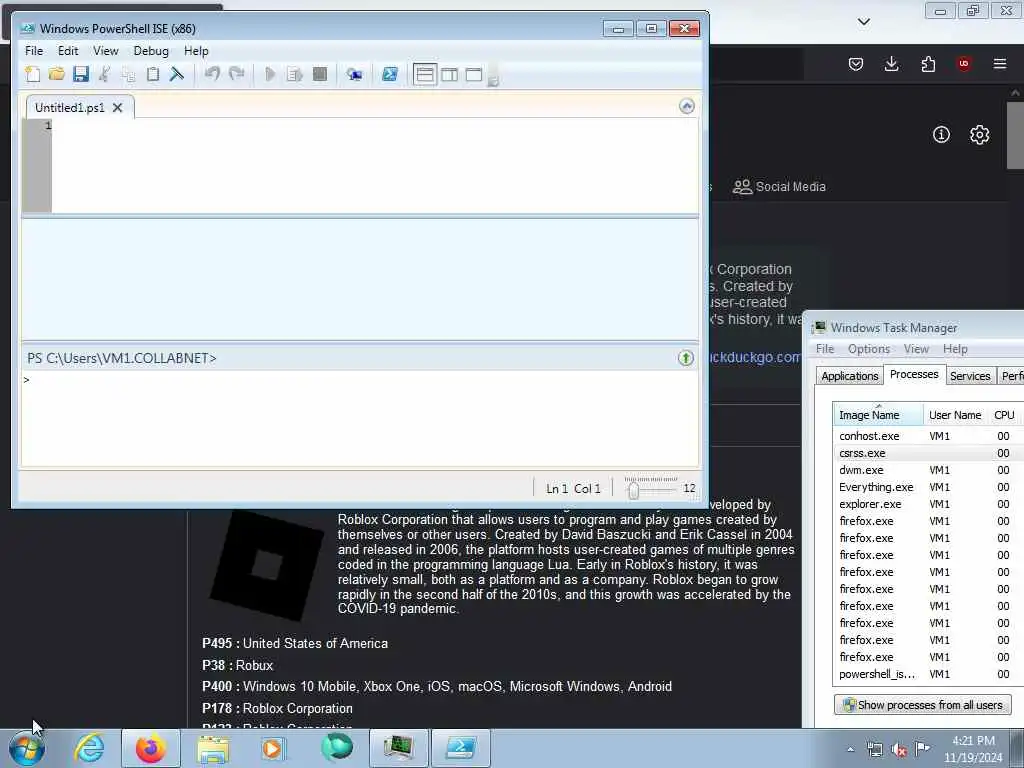Screen dimensions: 1024x768
Task: Clear the output pane with the wiper icon
Action: point(177,74)
